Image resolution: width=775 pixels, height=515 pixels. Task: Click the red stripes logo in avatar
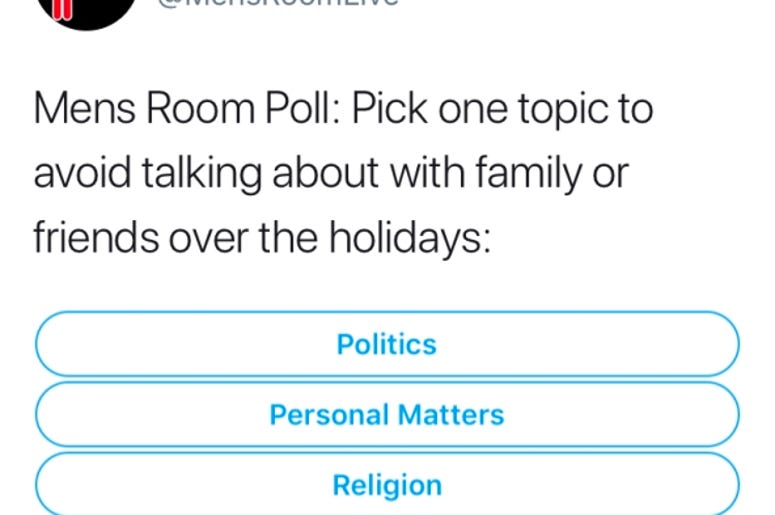62,9
